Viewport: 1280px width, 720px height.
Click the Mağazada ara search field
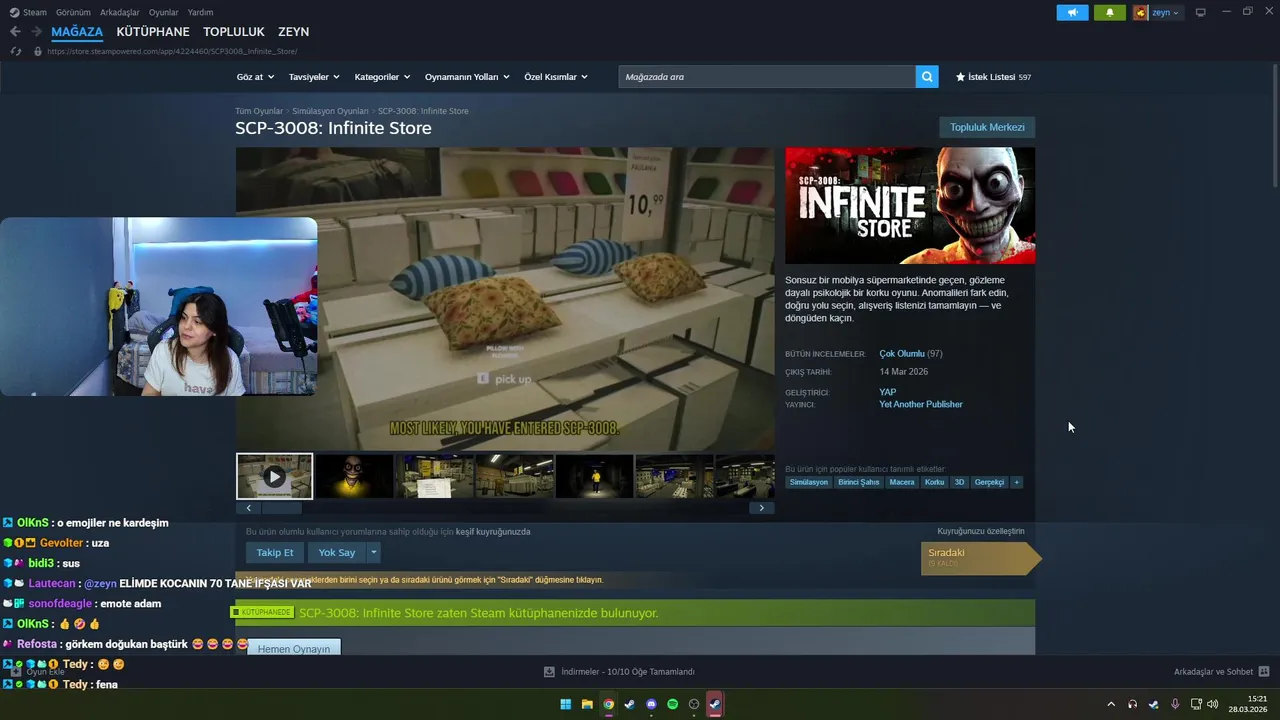[767, 76]
